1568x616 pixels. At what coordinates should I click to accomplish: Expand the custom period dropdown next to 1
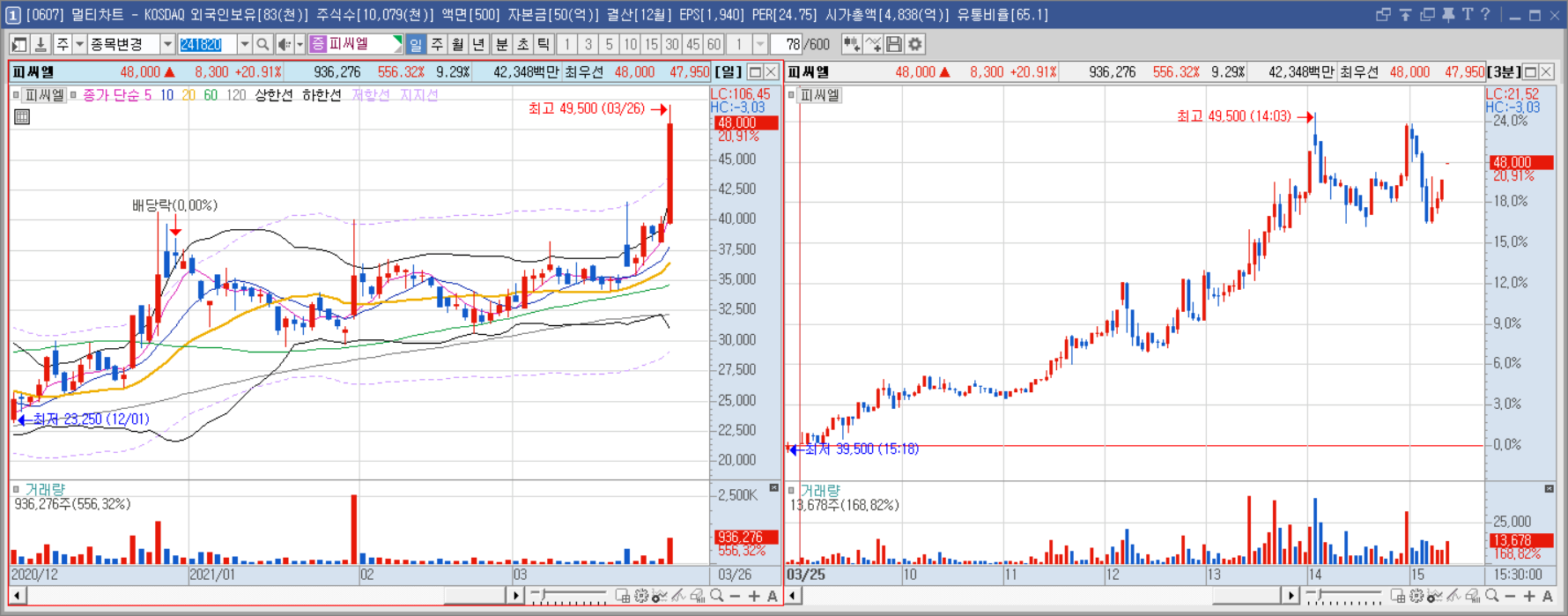(x=760, y=44)
